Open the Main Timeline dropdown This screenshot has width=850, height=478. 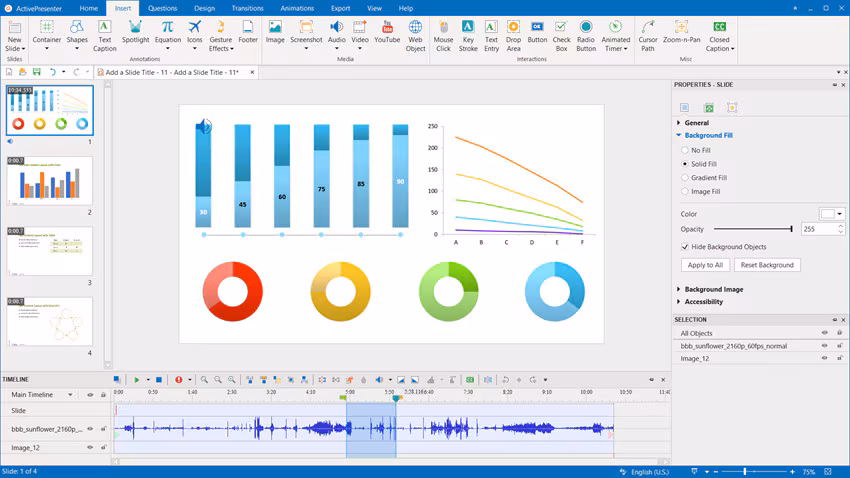70,395
